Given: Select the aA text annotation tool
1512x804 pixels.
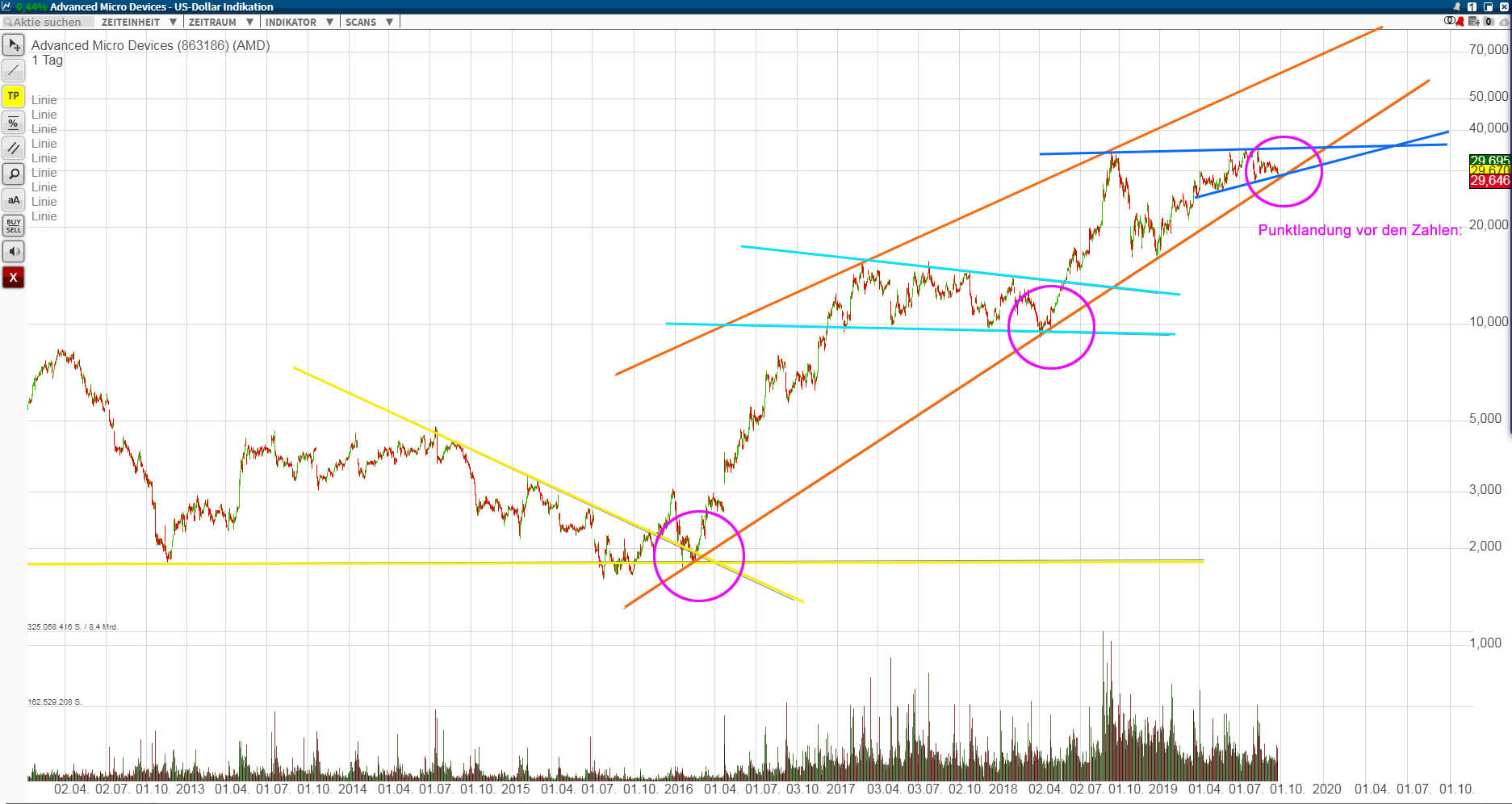Looking at the screenshot, I should click(x=14, y=199).
